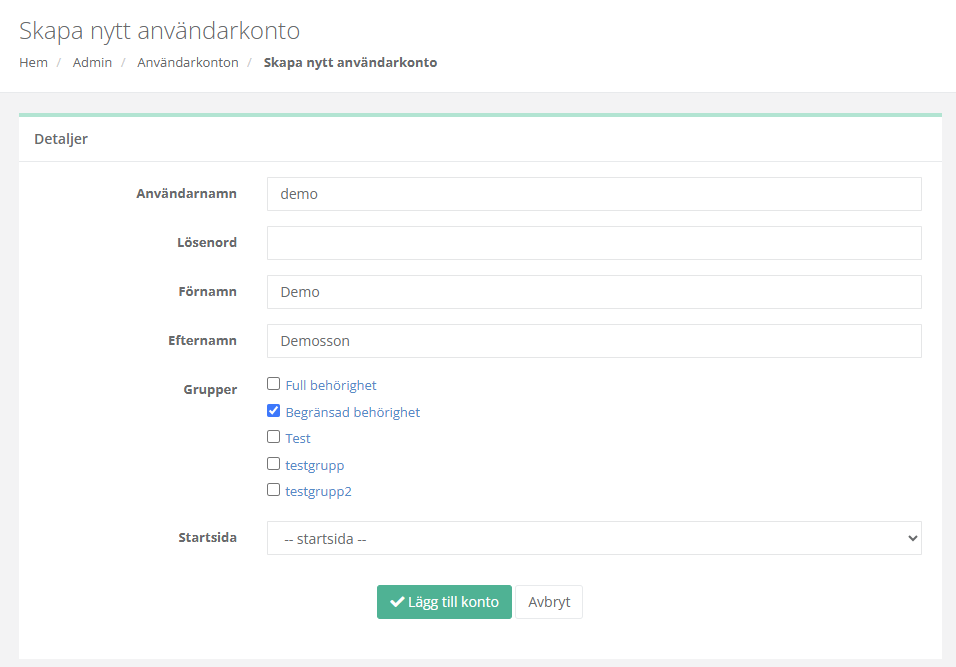
Task: Click the Begränsad behörighet label text
Action: pos(352,412)
